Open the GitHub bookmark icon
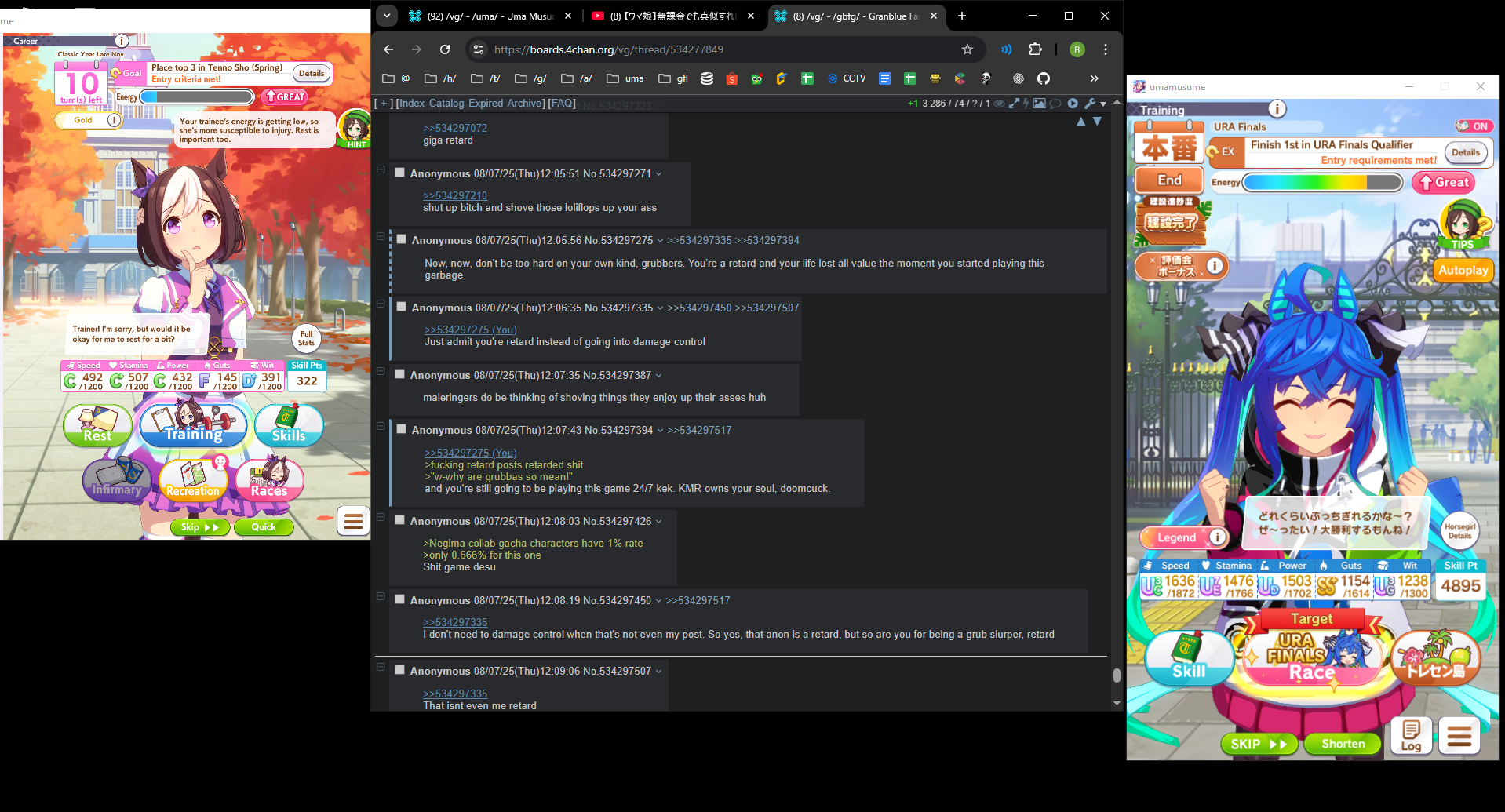1505x812 pixels. [1043, 78]
